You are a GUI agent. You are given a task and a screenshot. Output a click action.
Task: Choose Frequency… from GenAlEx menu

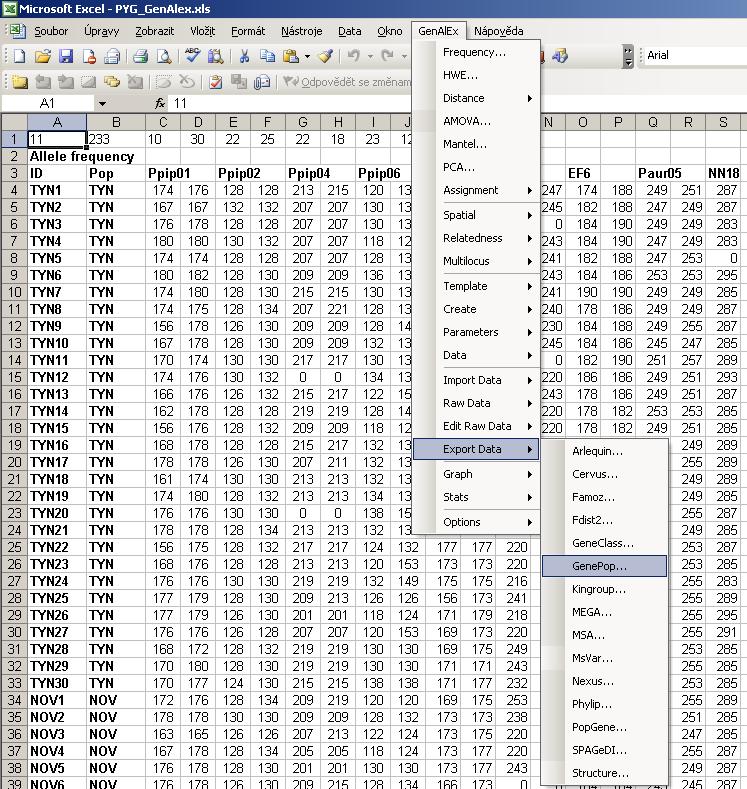pyautogui.click(x=476, y=52)
